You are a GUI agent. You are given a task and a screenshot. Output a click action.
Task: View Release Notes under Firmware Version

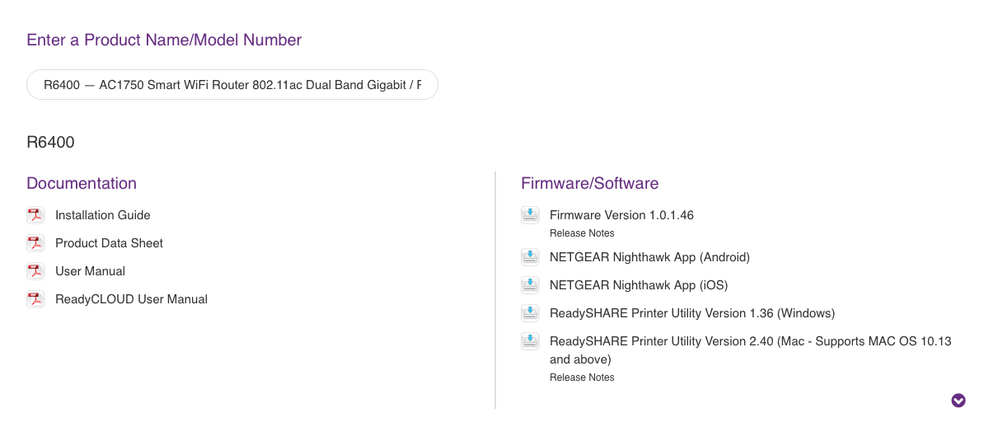click(x=582, y=233)
